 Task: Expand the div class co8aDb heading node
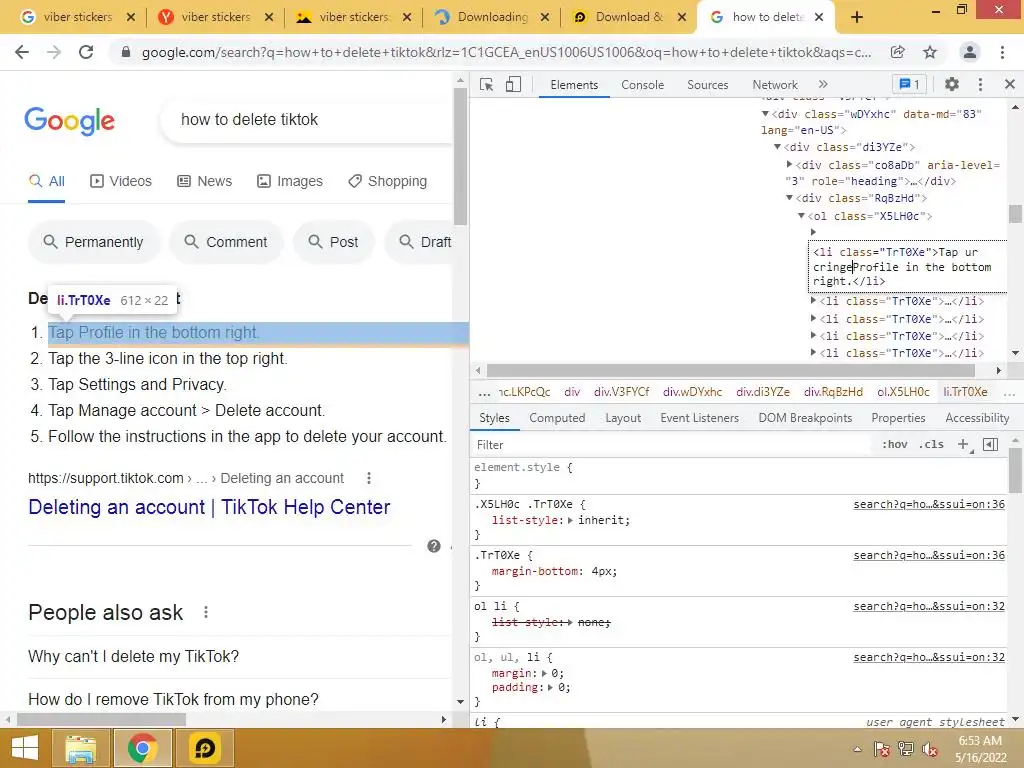[x=789, y=165]
